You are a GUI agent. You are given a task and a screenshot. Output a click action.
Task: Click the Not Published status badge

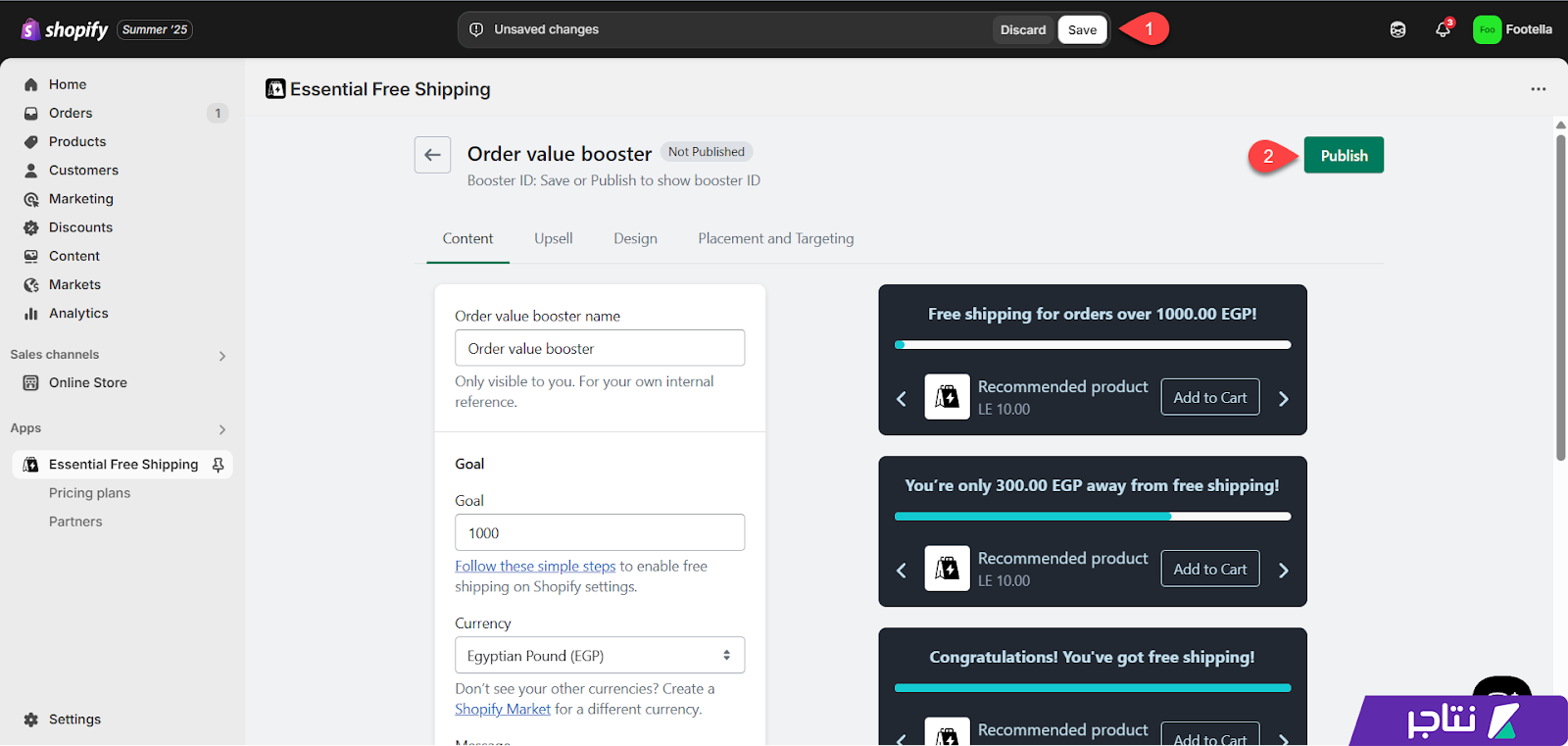click(707, 152)
